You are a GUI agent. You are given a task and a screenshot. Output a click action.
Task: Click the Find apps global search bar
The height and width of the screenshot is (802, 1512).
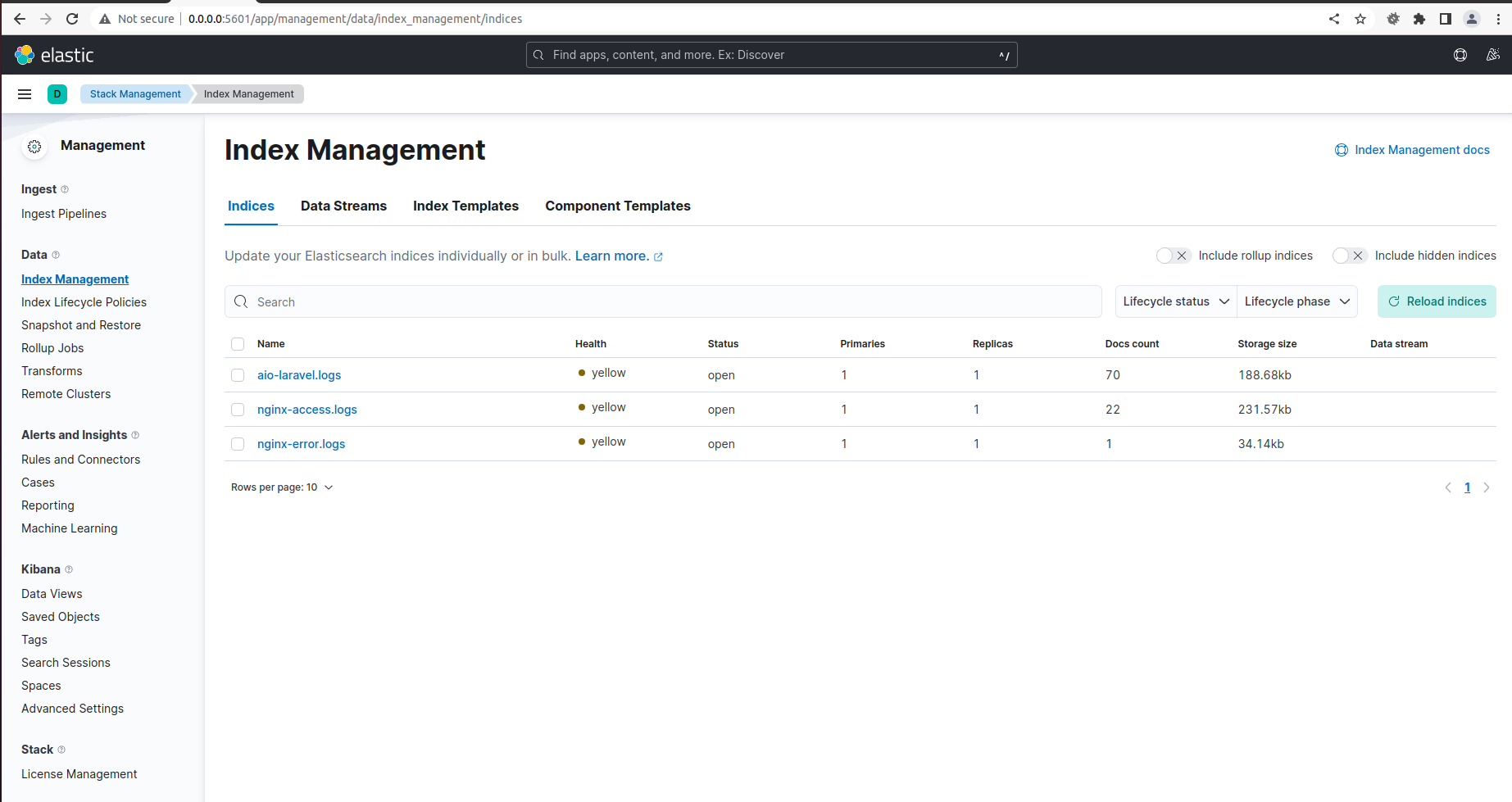[x=771, y=55]
